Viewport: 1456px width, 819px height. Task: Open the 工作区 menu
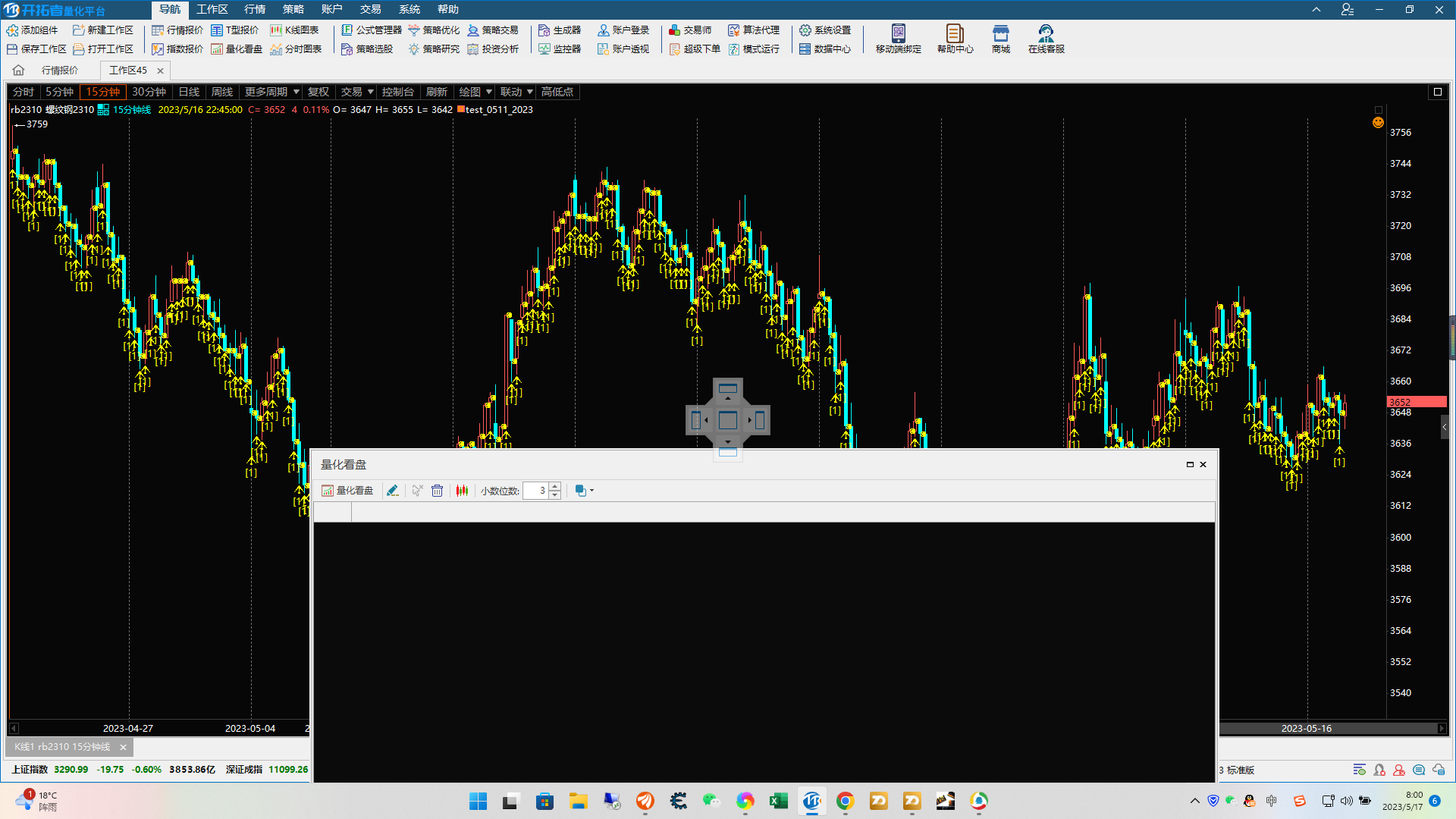coord(212,9)
